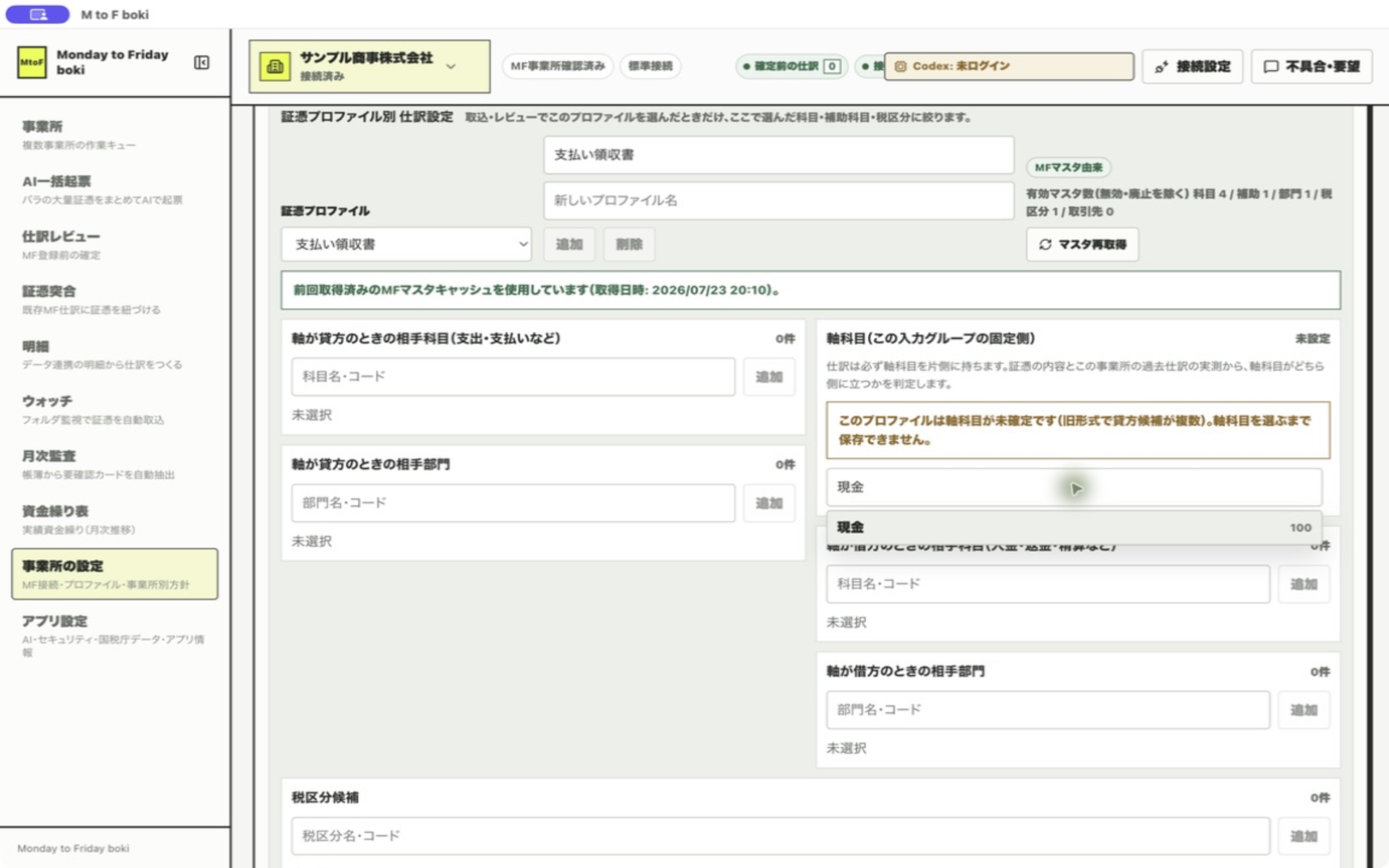Image resolution: width=1389 pixels, height=868 pixels.
Task: Click 追加 next to the profile dropdown
Action: pyautogui.click(x=569, y=244)
